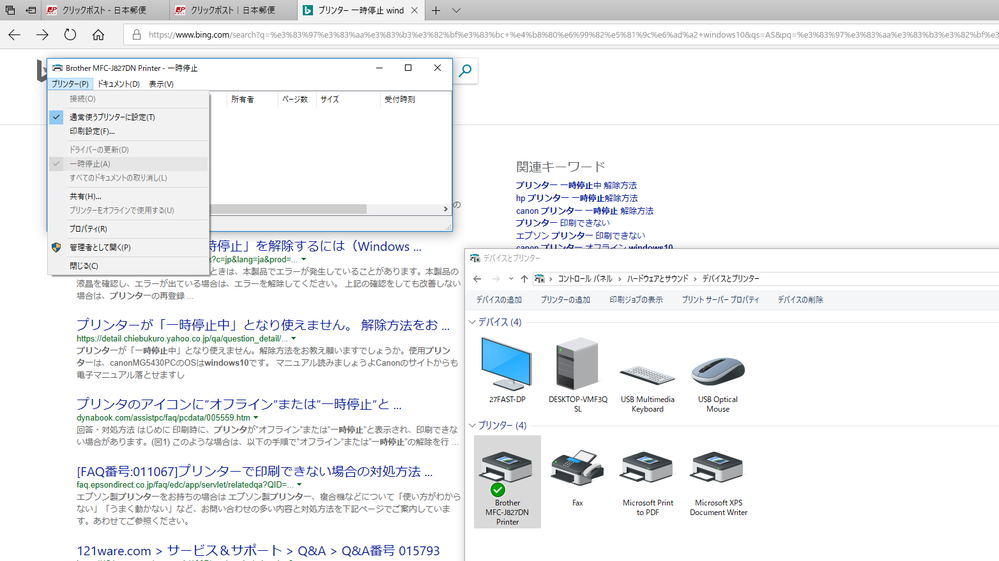Click the 所有者 column header
The image size is (999, 561).
252,99
